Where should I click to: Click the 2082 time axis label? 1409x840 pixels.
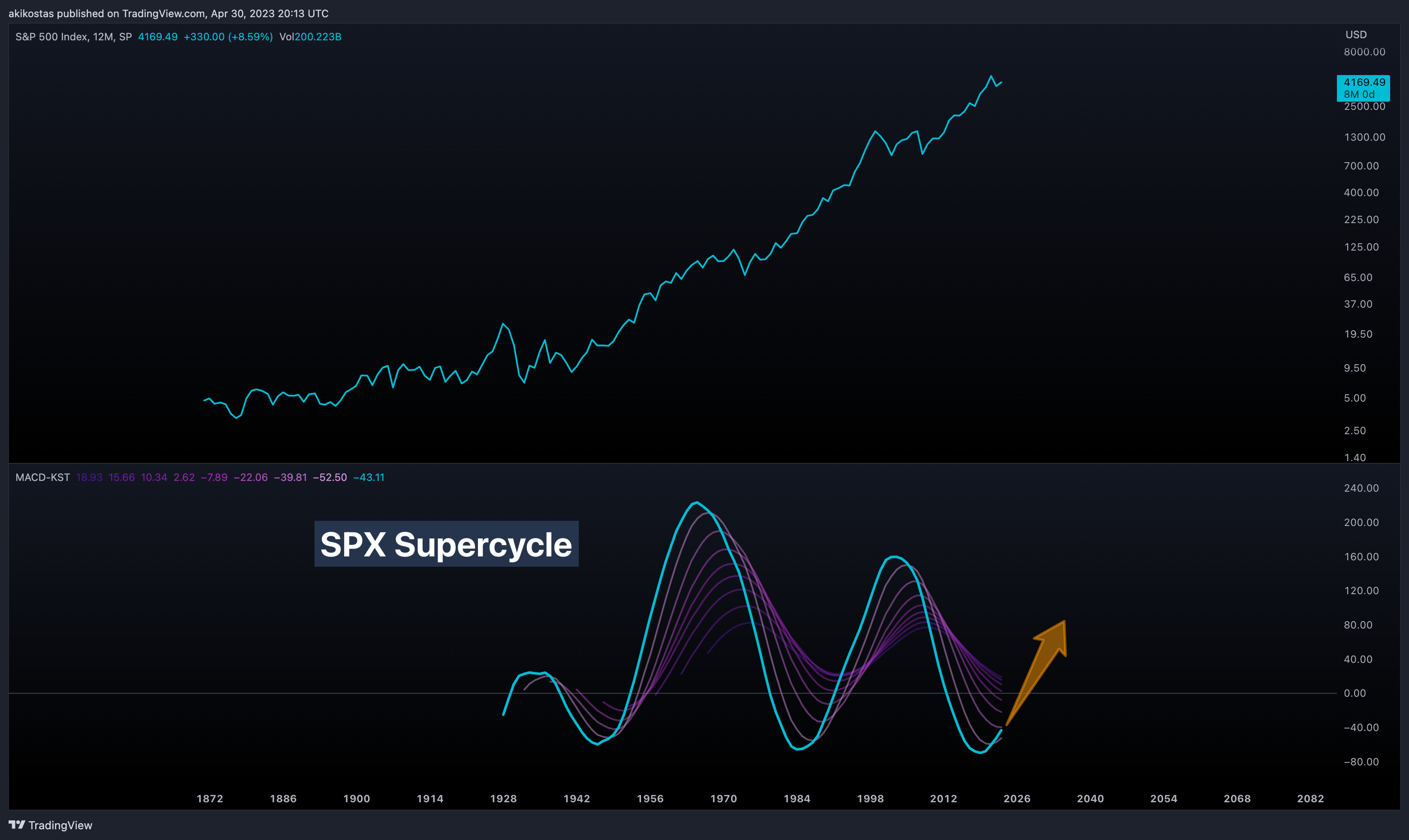tap(1310, 799)
